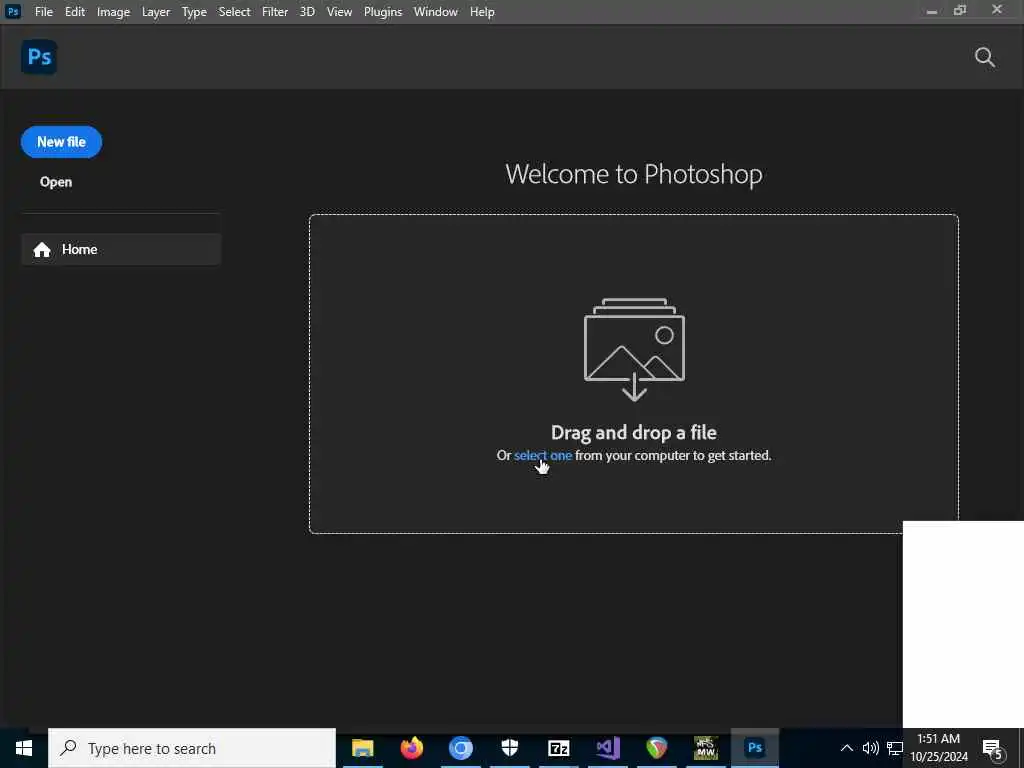Click the red-green shield taskbar icon

[x=656, y=748]
